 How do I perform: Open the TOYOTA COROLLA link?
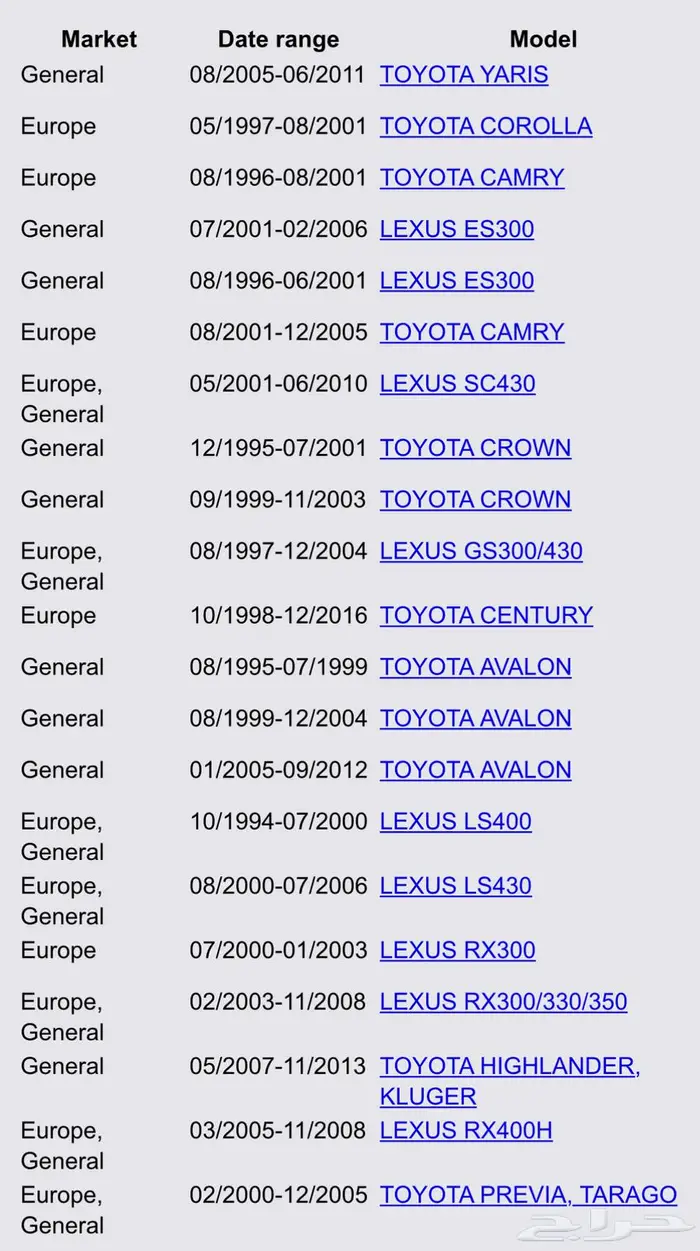486,126
